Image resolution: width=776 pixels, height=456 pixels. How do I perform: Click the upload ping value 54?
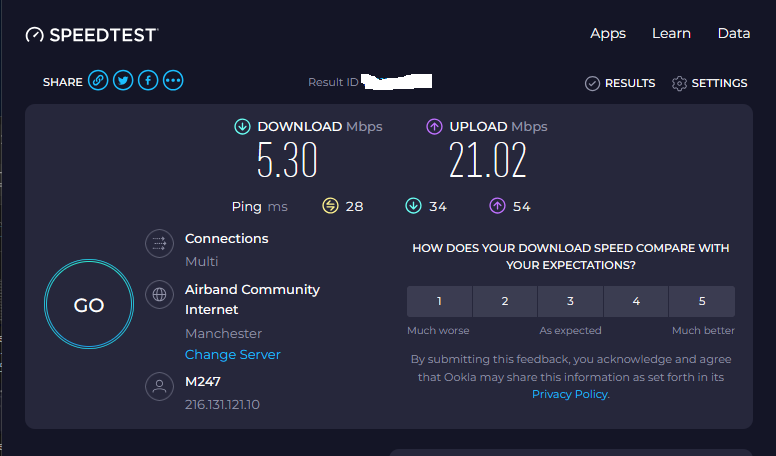pos(522,206)
